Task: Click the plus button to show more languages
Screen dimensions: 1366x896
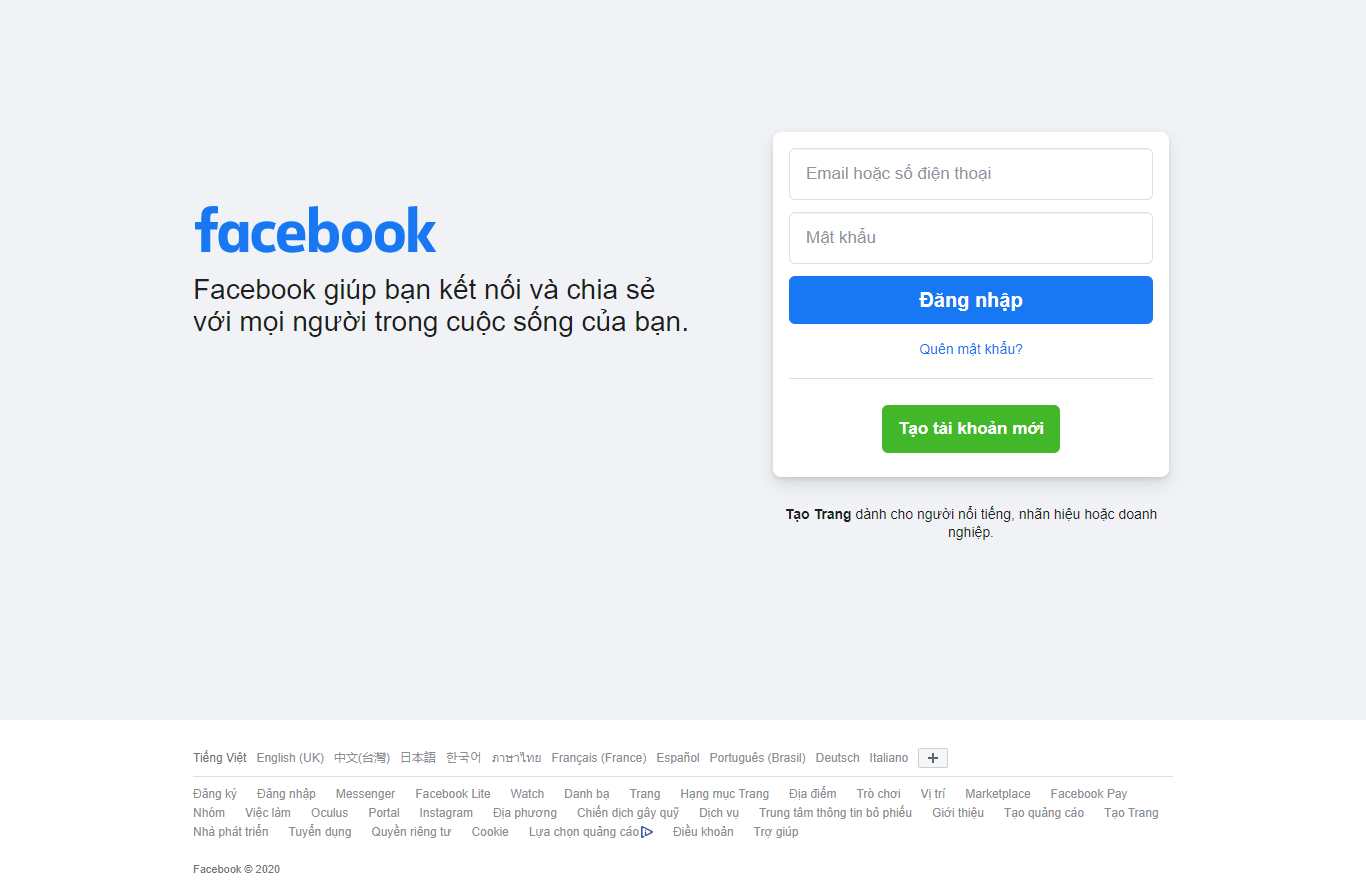Action: (x=932, y=757)
